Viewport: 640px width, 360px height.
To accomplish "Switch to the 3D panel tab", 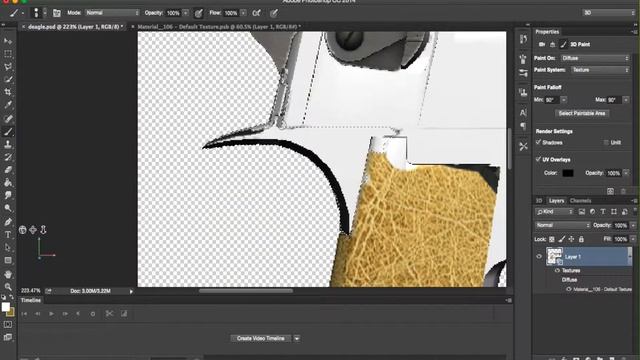I will pyautogui.click(x=539, y=201).
